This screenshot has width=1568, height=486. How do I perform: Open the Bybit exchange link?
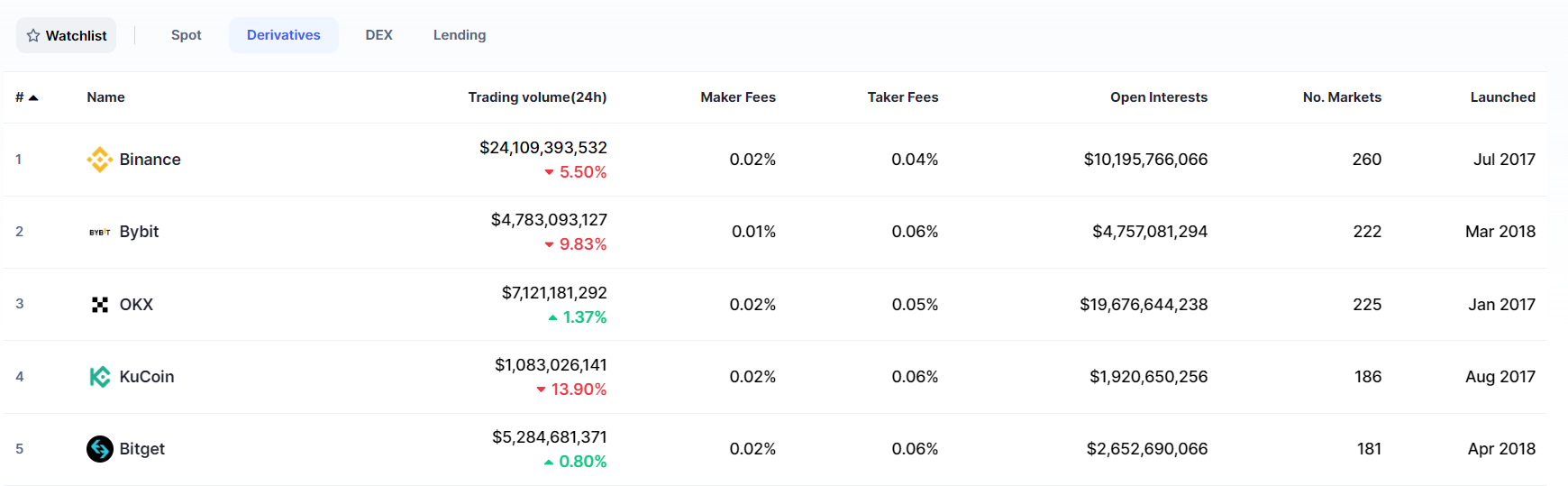tap(139, 232)
